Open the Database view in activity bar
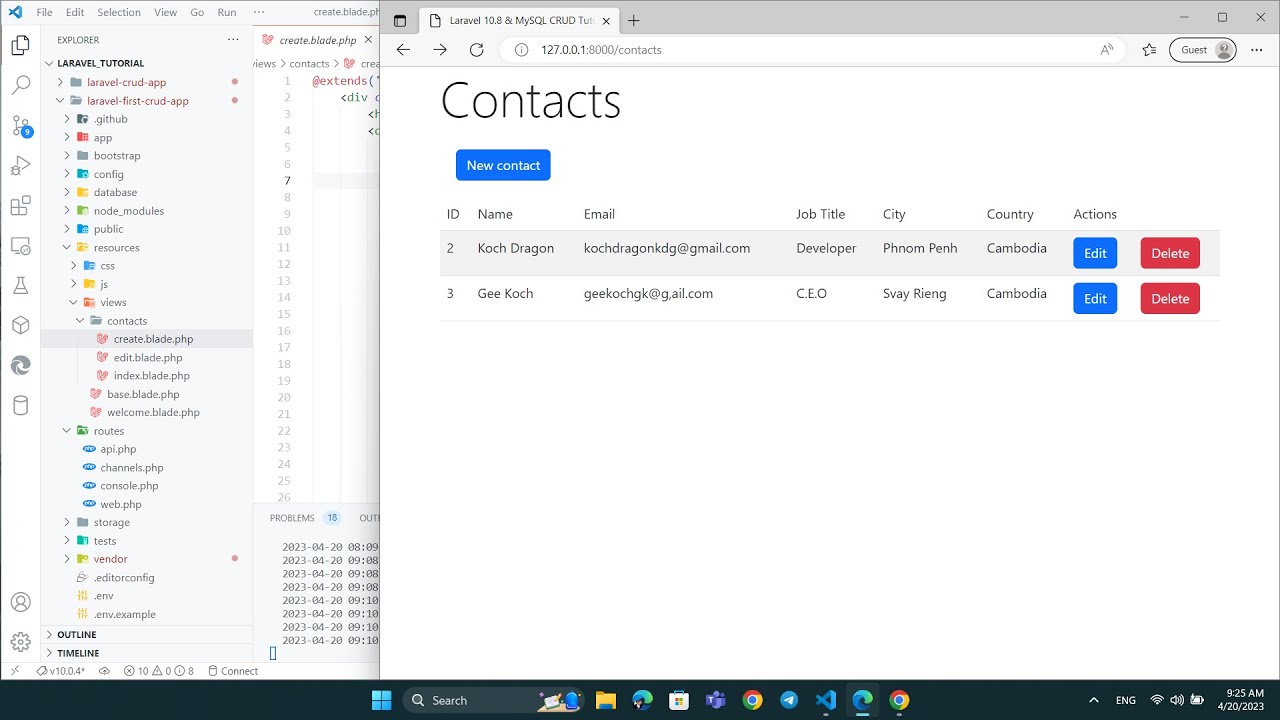1280x720 pixels. [20, 405]
